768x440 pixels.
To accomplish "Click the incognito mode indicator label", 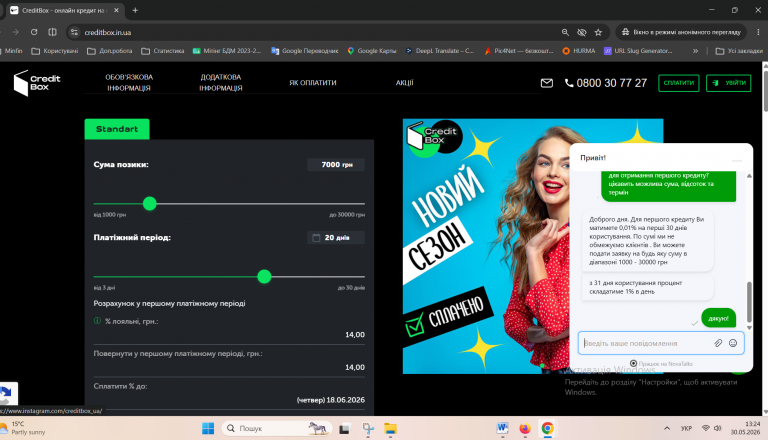I will tap(681, 32).
